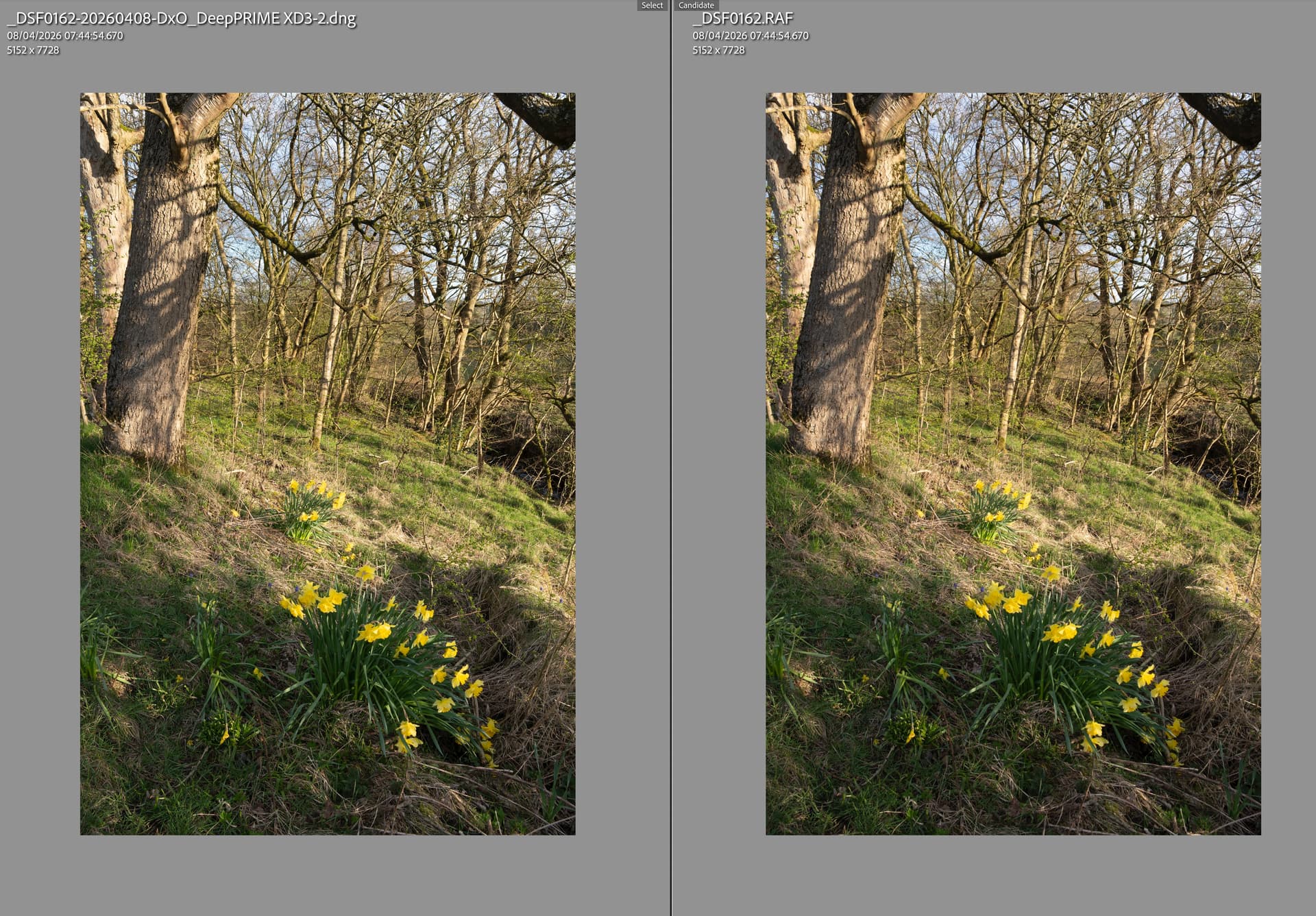Screen dimensions: 1316x916
Task: Click the gray background below the Candidate photo
Action: click(1013, 876)
